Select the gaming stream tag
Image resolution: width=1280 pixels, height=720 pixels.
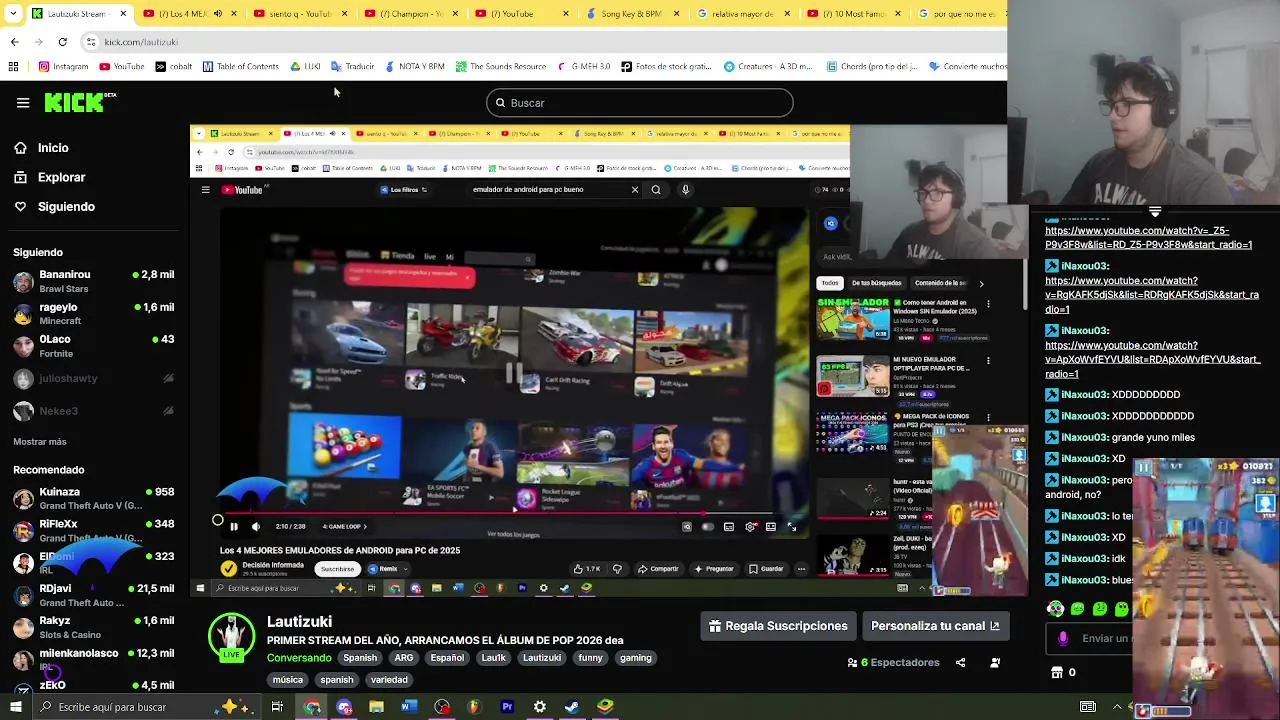tap(636, 658)
